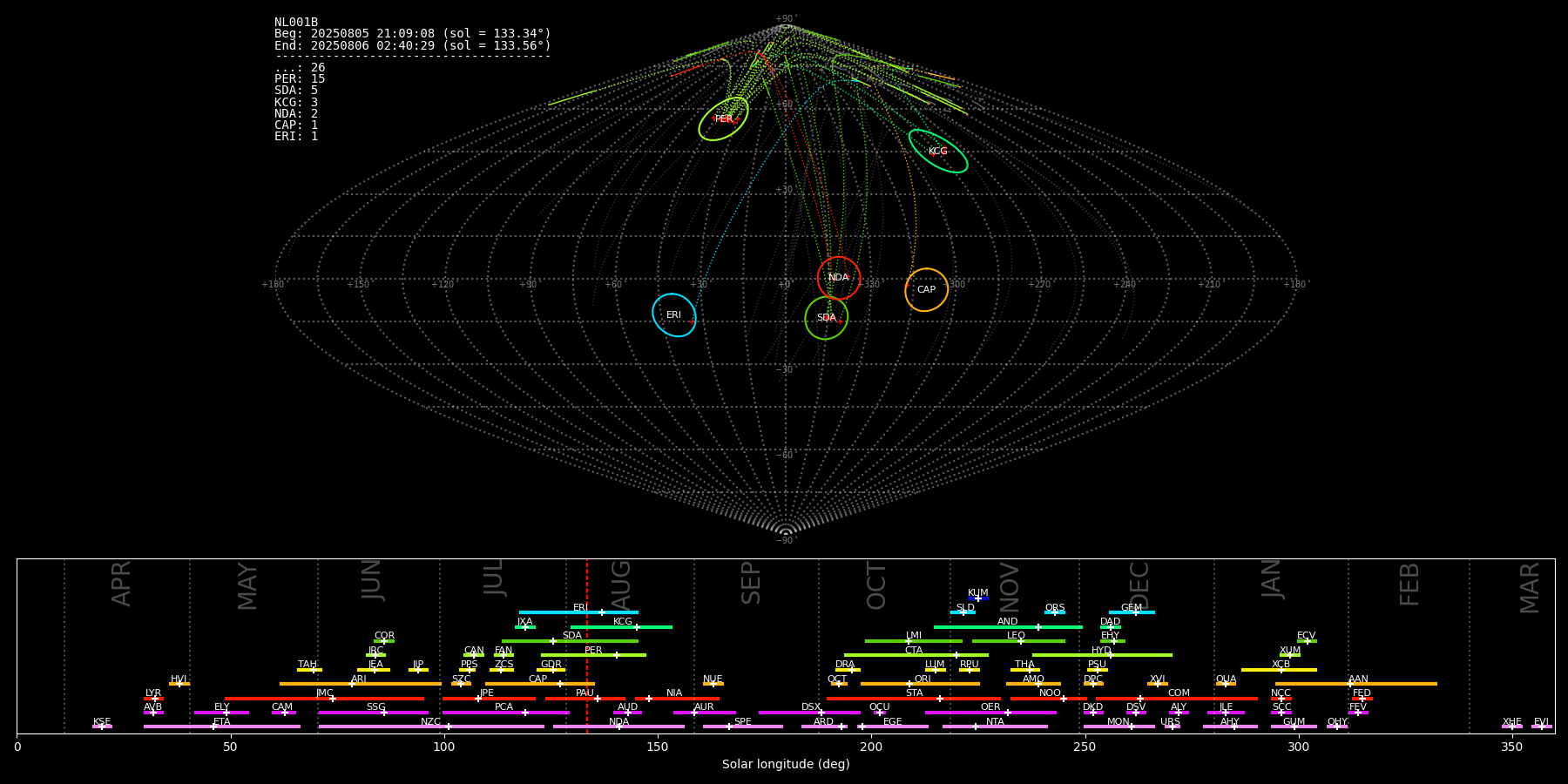
Task: Click the End: 20250806 02:40:29 line
Action: [413, 45]
